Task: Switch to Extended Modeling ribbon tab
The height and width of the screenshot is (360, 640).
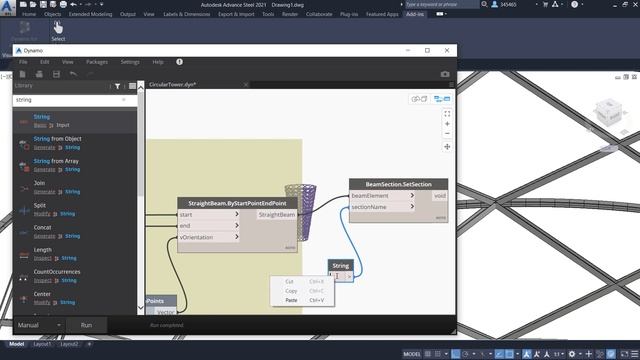Action: 90,14
